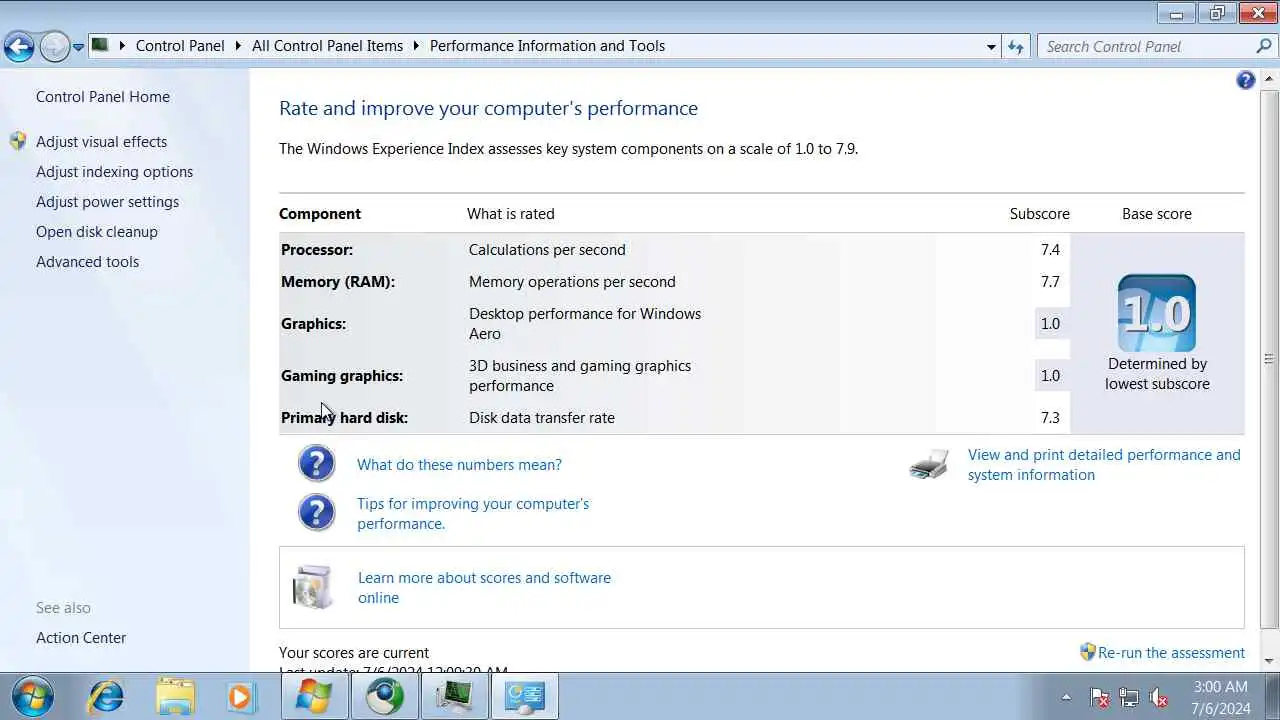Screen dimensions: 1280x720
Task: Open Action Center under See also
Action: coord(81,638)
